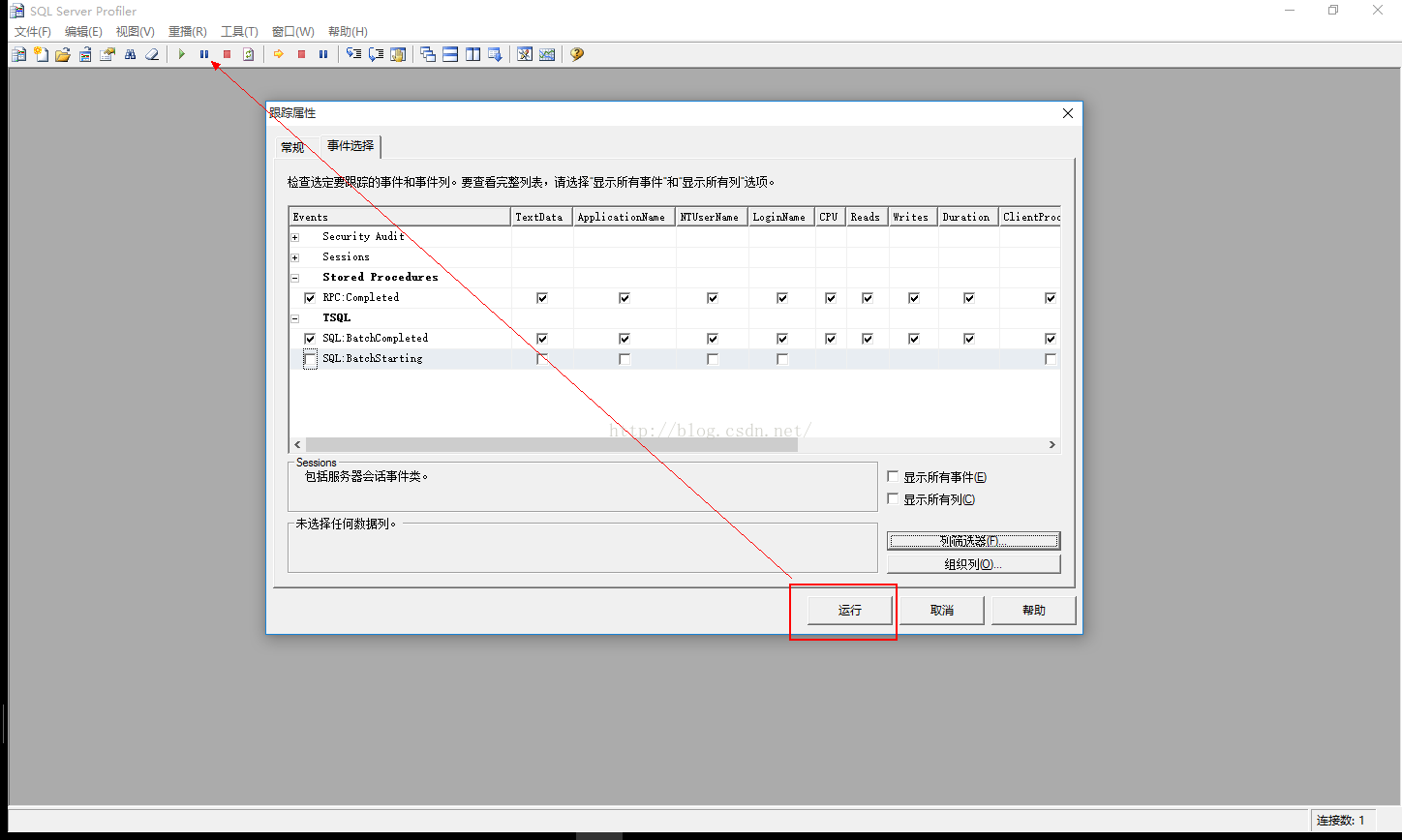1402x840 pixels.
Task: Tile windows horizontally via toolbar icon
Action: pos(450,54)
